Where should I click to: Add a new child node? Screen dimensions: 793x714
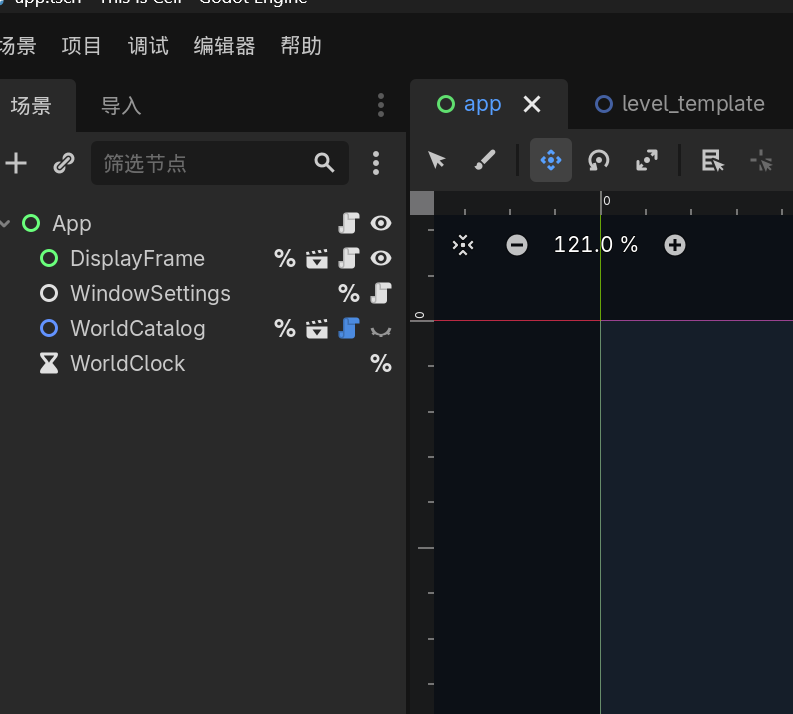pos(16,163)
